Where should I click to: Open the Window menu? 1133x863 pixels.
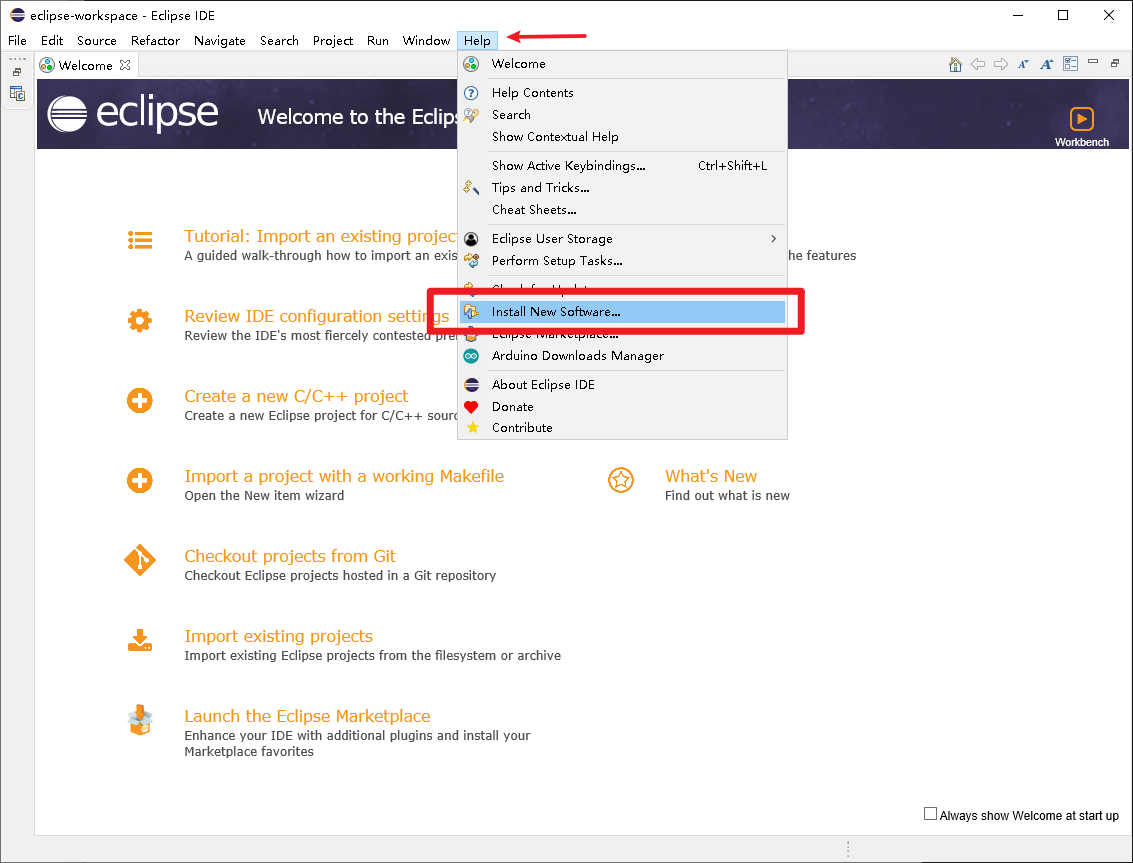tap(426, 40)
